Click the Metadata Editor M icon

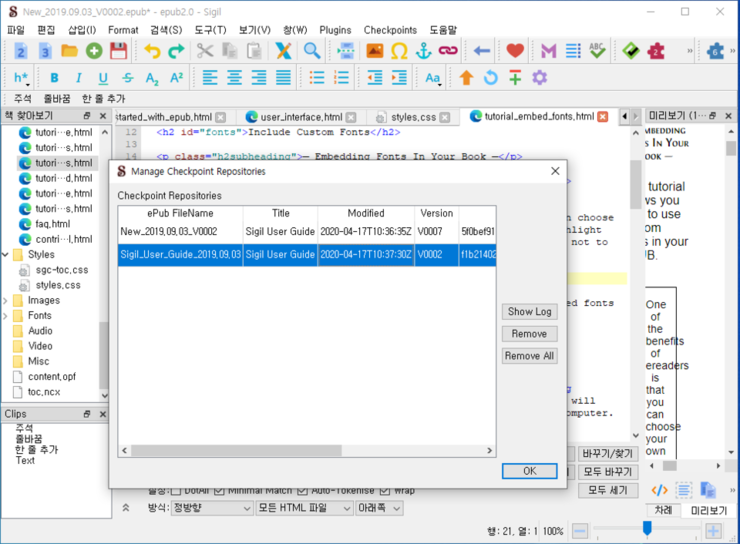548,50
